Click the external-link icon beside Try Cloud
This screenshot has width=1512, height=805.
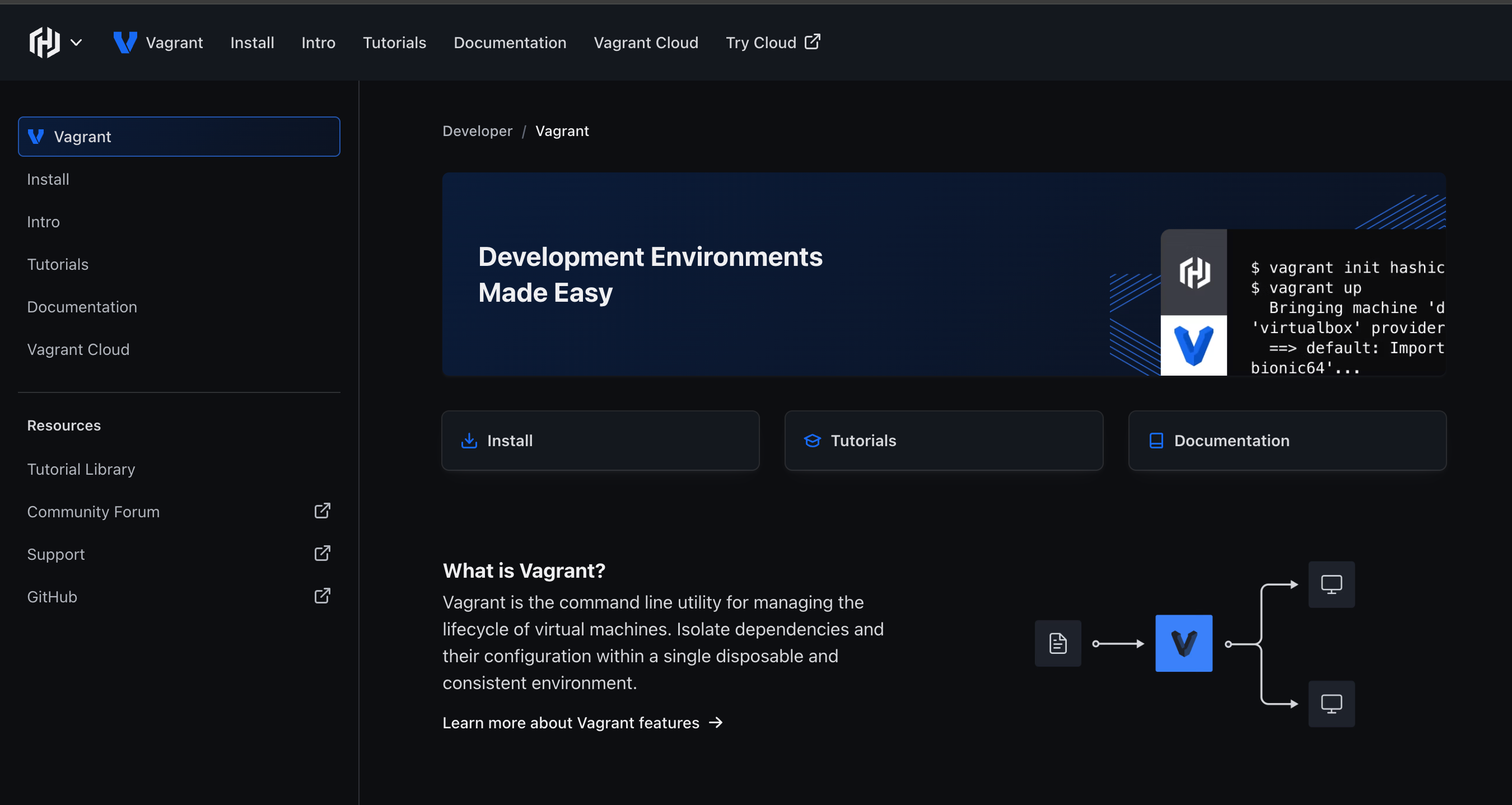[x=813, y=41]
